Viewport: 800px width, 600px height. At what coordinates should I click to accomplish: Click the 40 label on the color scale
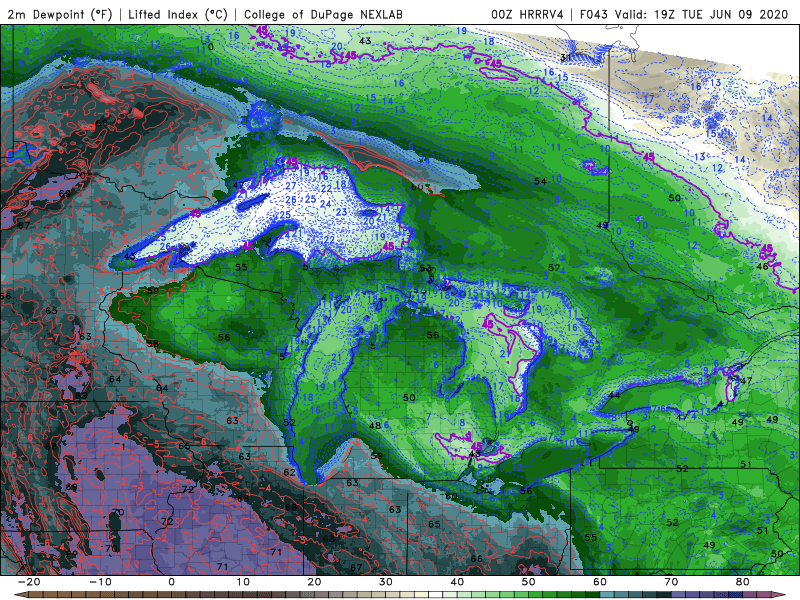pyautogui.click(x=457, y=582)
